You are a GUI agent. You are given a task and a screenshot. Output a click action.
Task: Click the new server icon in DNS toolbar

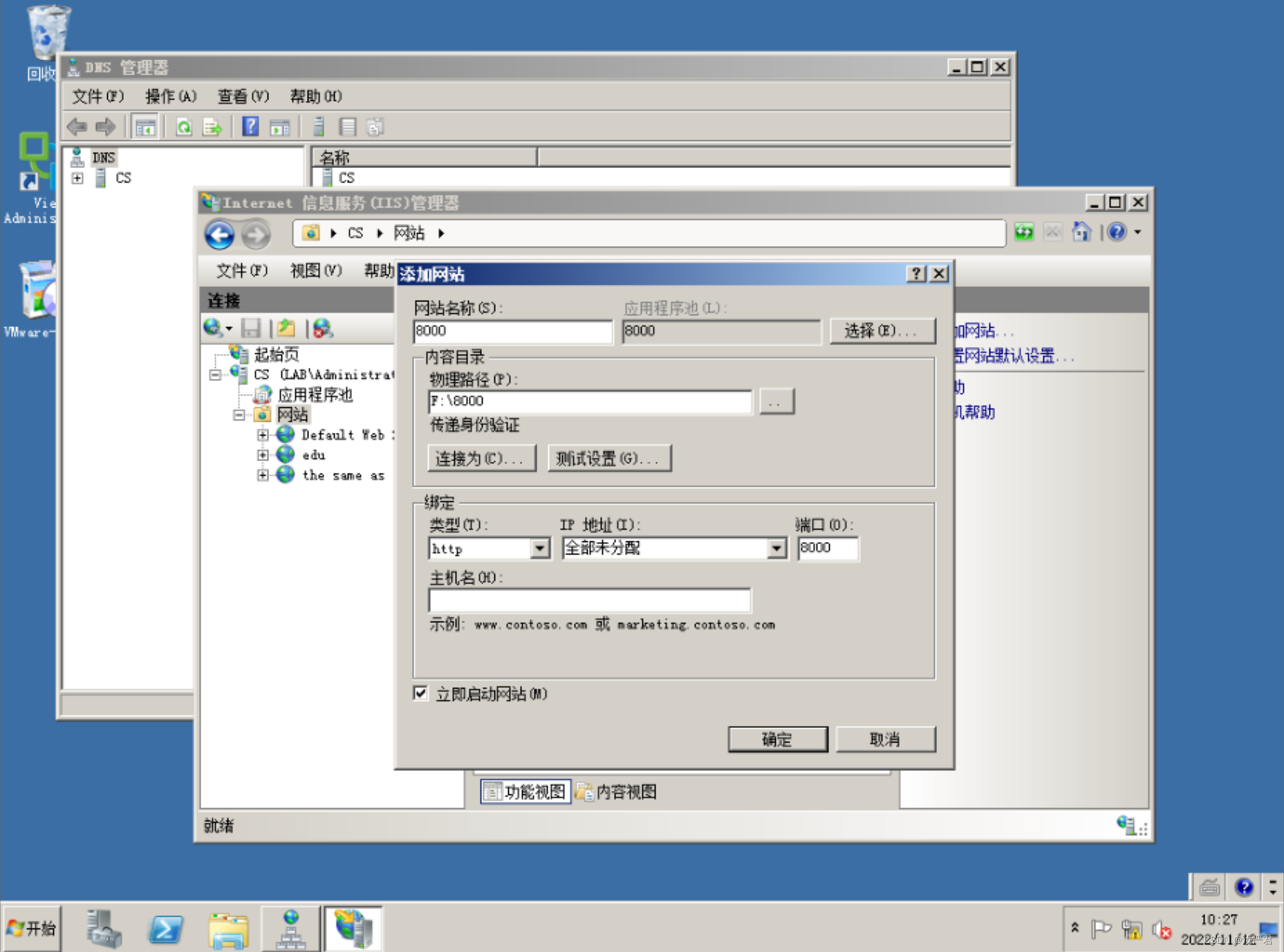pyautogui.click(x=319, y=127)
